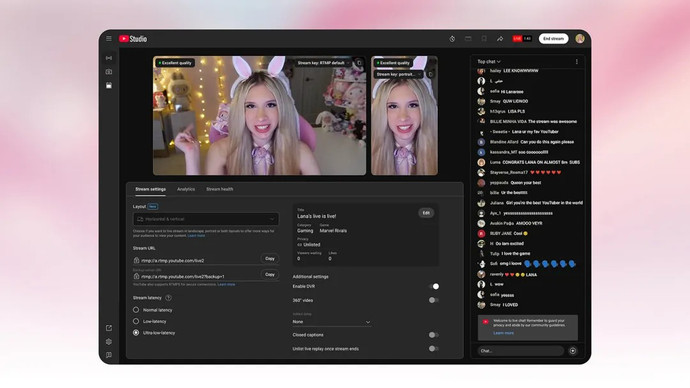Image resolution: width=690 pixels, height=388 pixels.
Task: Switch to the Stream health tab
Action: pyautogui.click(x=220, y=189)
